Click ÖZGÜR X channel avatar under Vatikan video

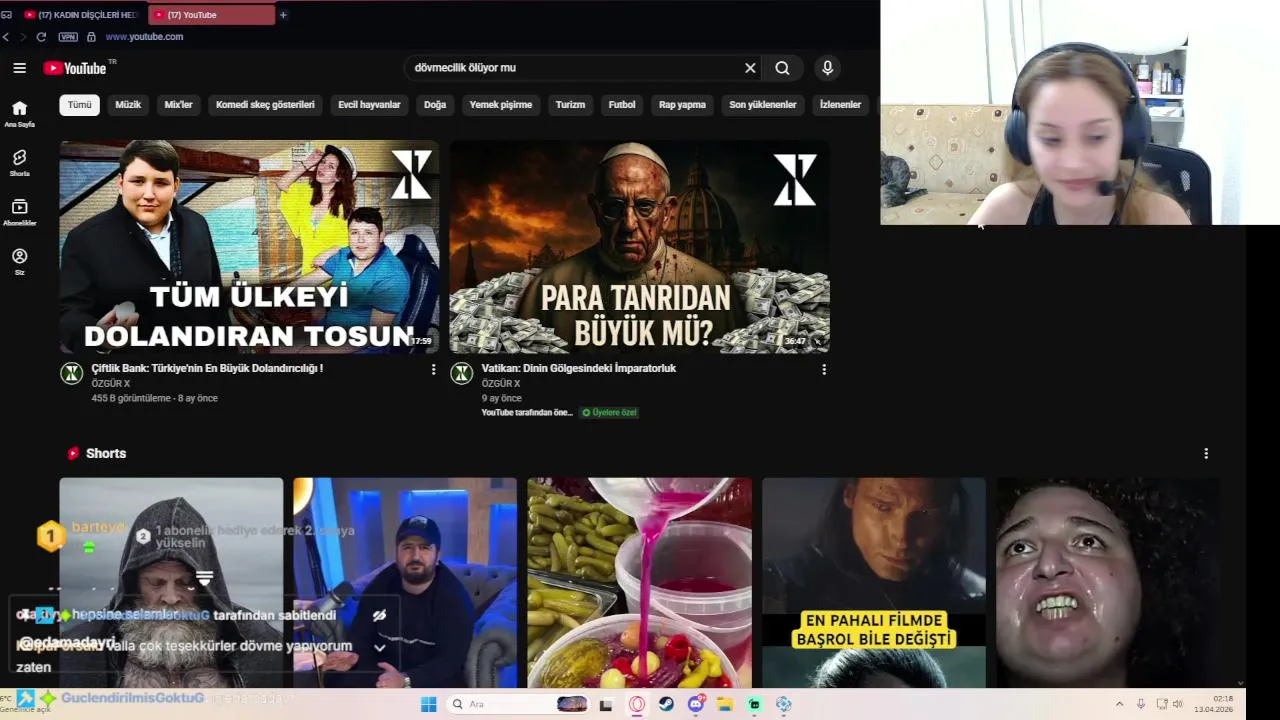(x=461, y=373)
